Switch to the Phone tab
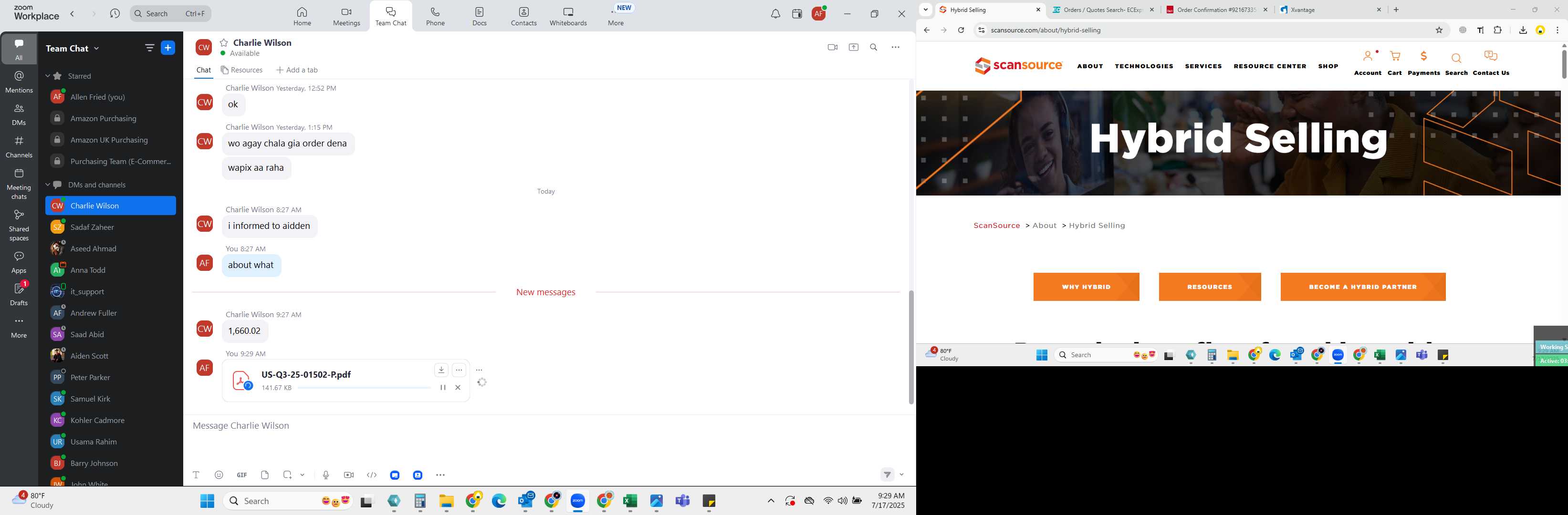This screenshot has width=1568, height=515. 435,16
